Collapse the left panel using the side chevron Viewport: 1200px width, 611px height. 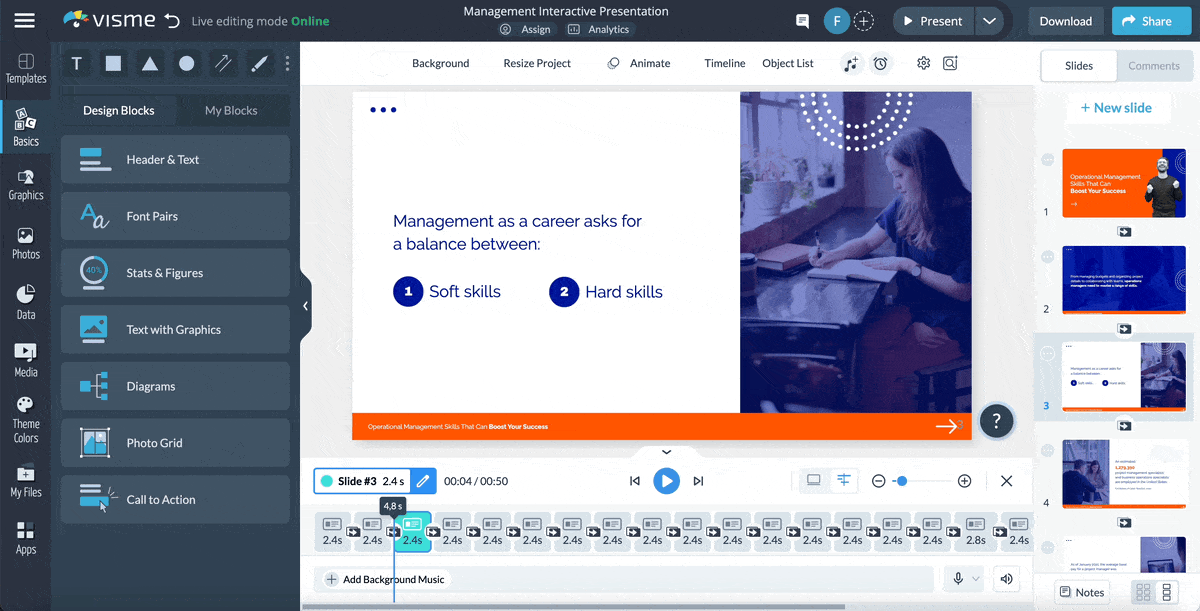pyautogui.click(x=305, y=306)
